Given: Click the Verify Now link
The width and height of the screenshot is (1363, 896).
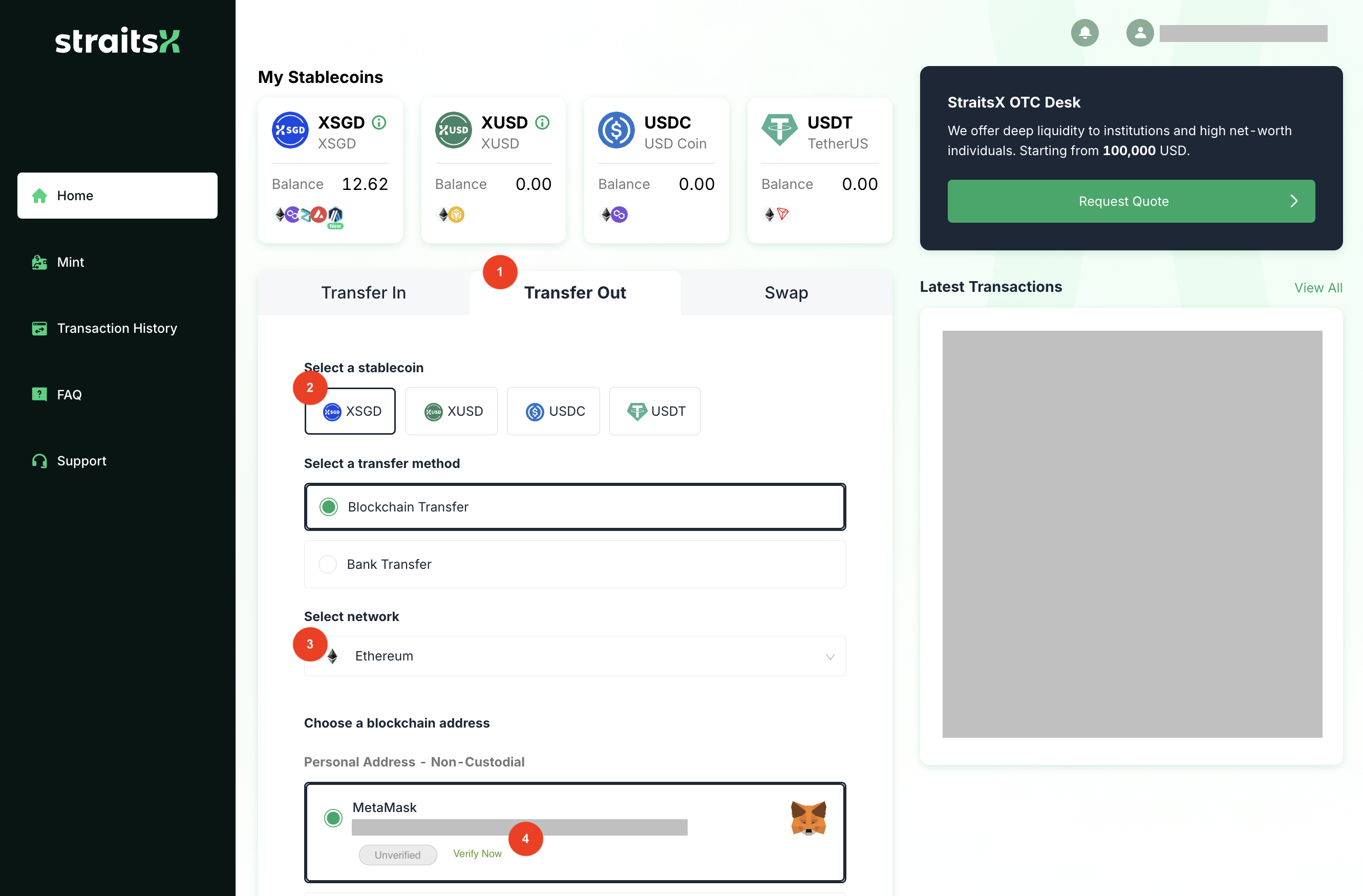Looking at the screenshot, I should [477, 854].
